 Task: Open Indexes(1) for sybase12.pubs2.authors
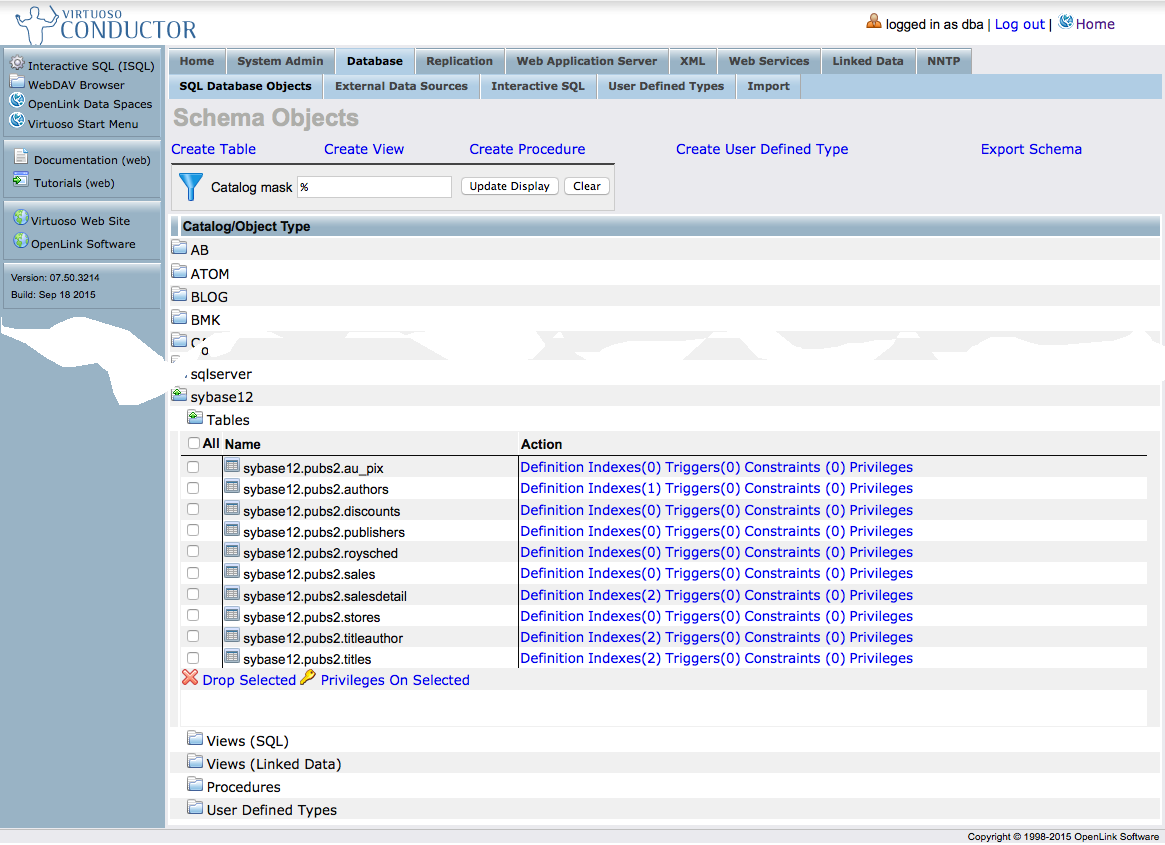[624, 488]
